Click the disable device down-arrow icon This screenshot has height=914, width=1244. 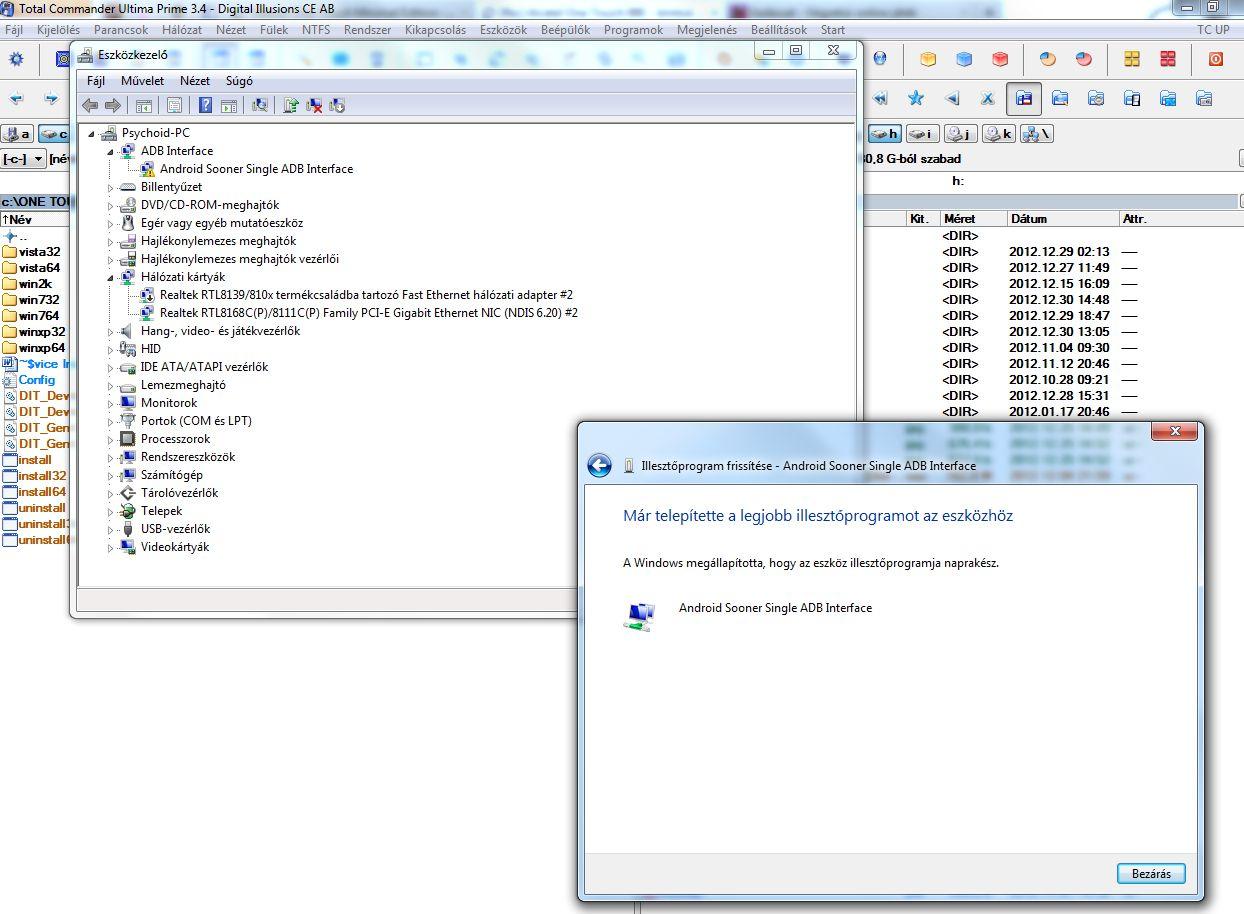pyautogui.click(x=337, y=105)
